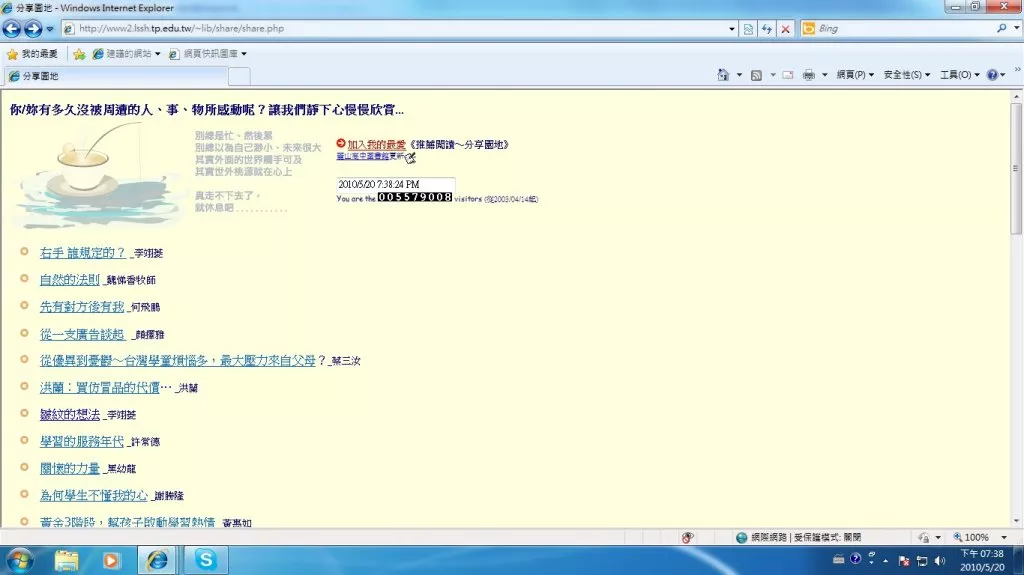Viewport: 1024px width, 575px height.
Task: Open the search provider dropdown arrow
Action: point(1016,28)
